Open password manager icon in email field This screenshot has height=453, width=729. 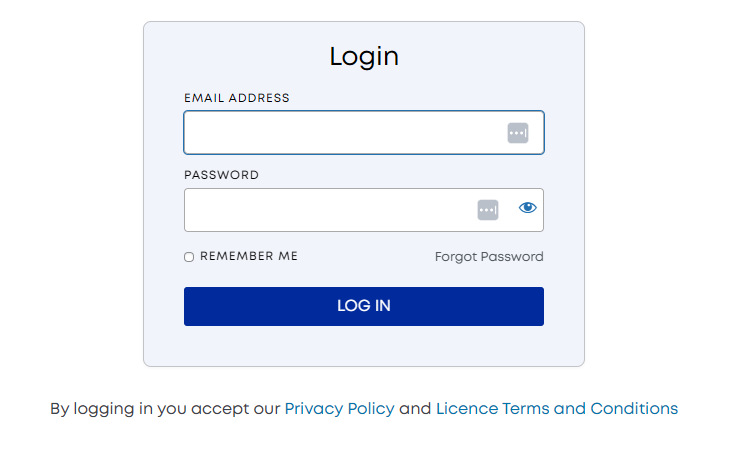(517, 133)
